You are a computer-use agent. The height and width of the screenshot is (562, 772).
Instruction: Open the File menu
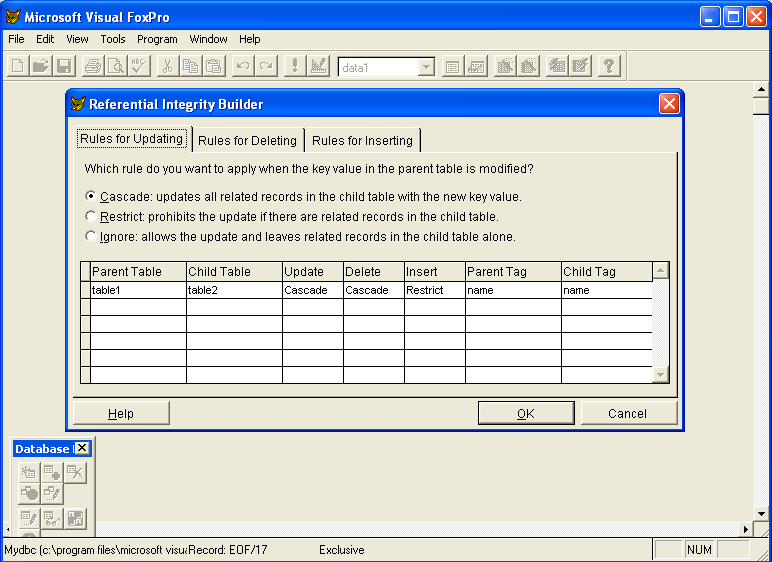click(16, 39)
